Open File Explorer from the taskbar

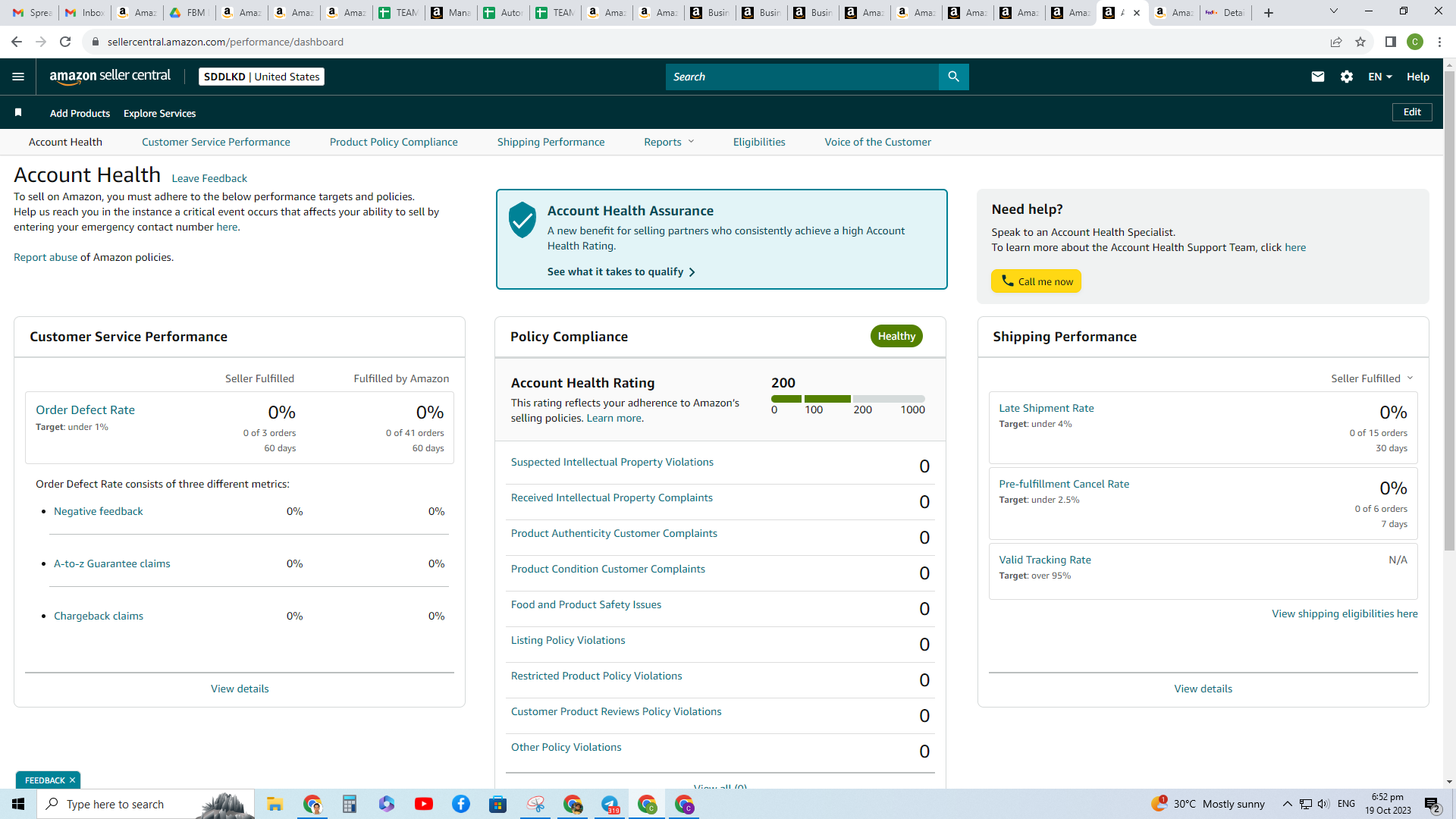click(x=275, y=804)
